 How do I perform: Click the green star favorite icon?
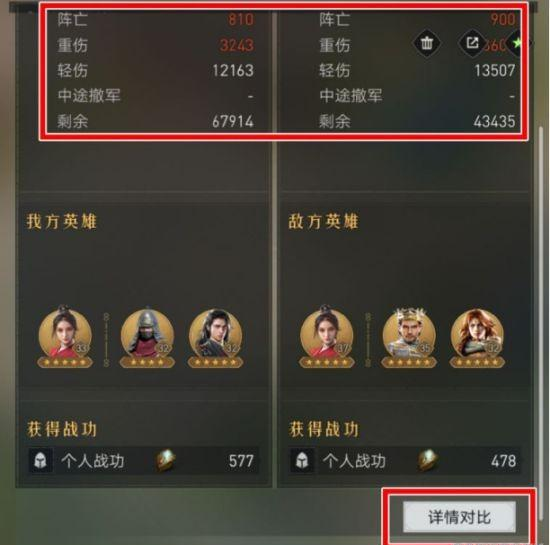pyautogui.click(x=518, y=43)
